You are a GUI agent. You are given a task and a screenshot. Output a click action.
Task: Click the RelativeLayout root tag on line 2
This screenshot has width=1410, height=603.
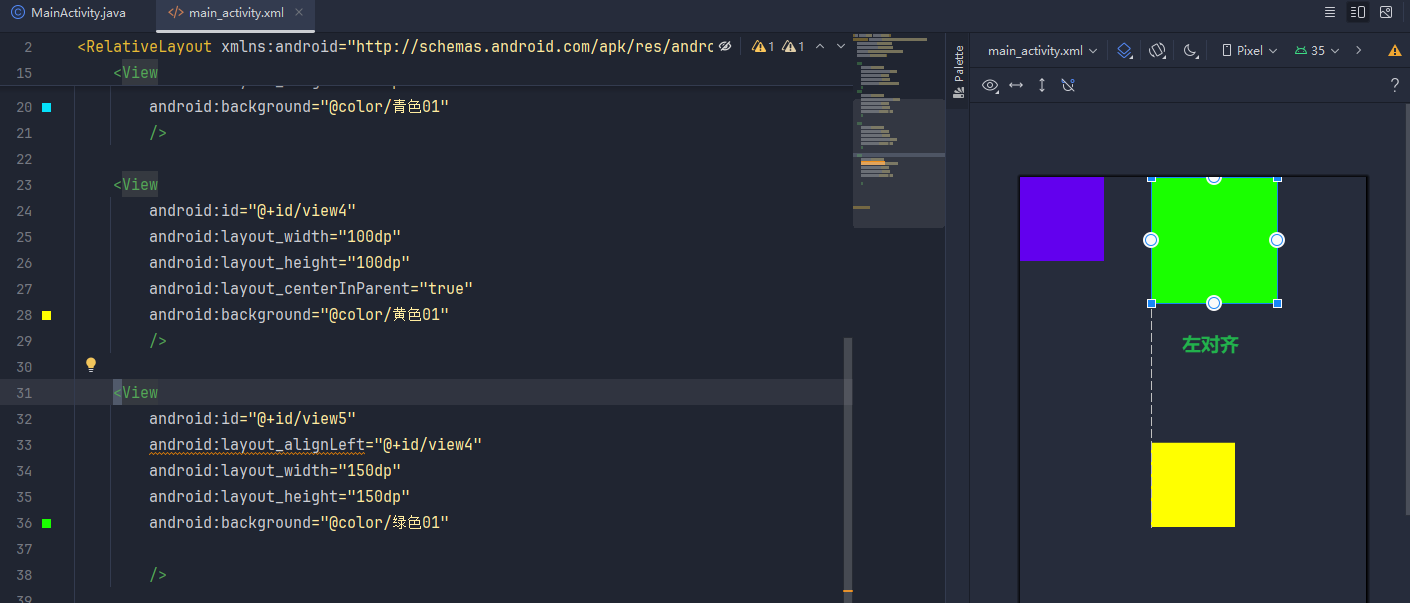[145, 46]
